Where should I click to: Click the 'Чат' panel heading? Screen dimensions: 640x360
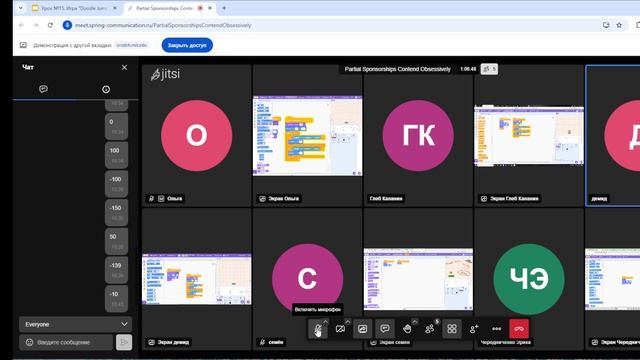pyautogui.click(x=28, y=67)
